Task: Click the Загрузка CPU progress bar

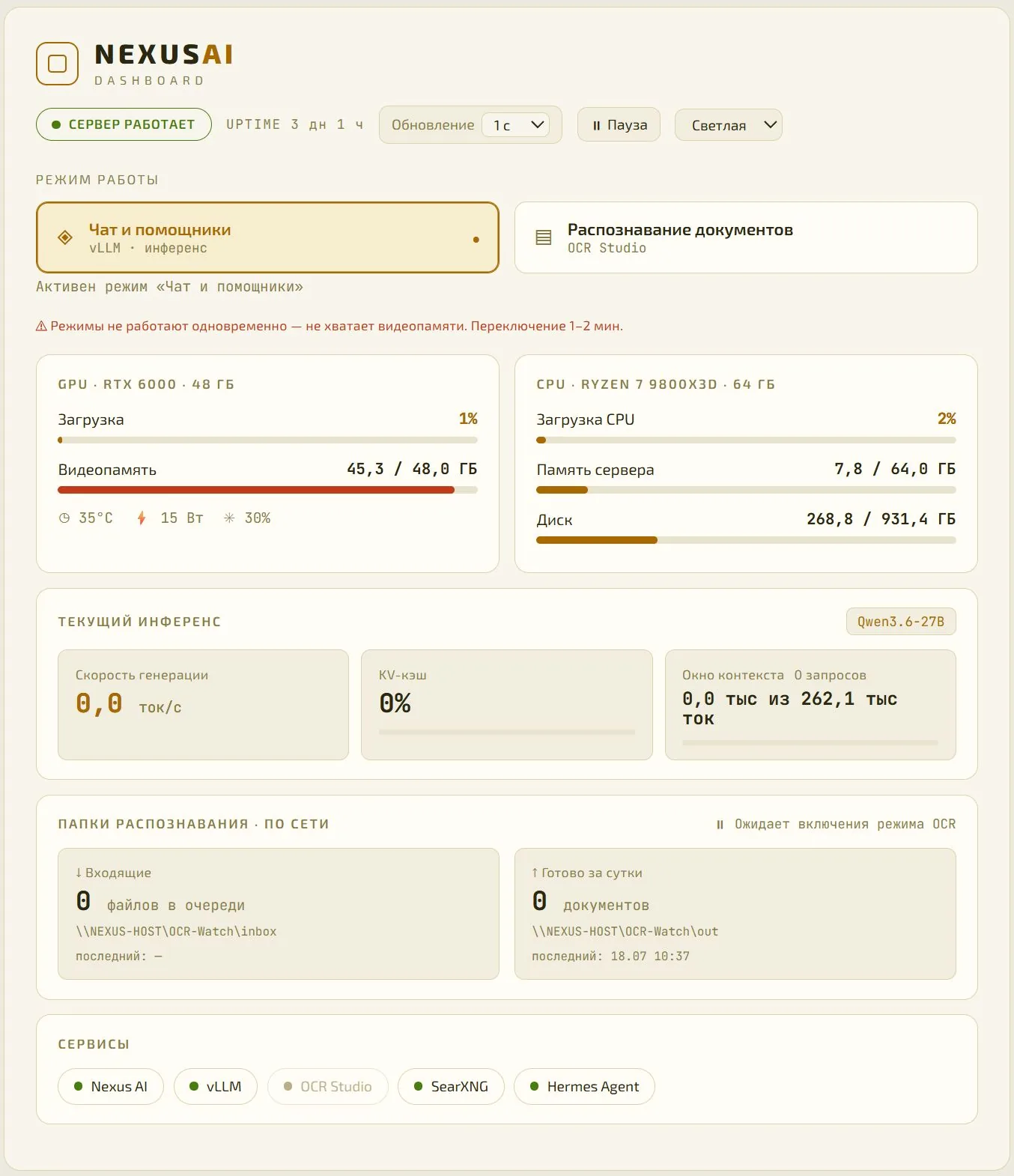Action: [x=746, y=440]
